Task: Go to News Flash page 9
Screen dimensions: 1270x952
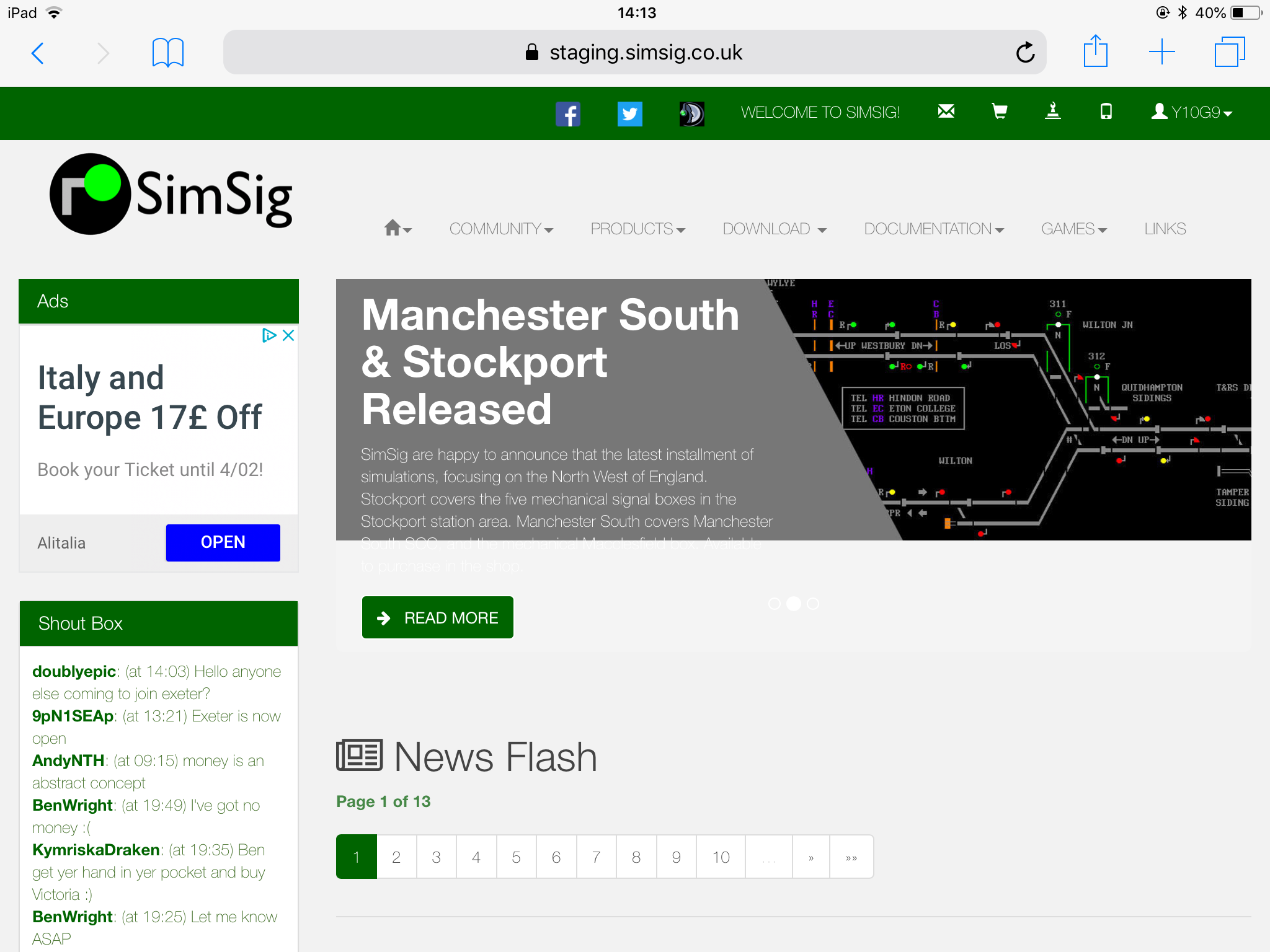Action: click(677, 857)
